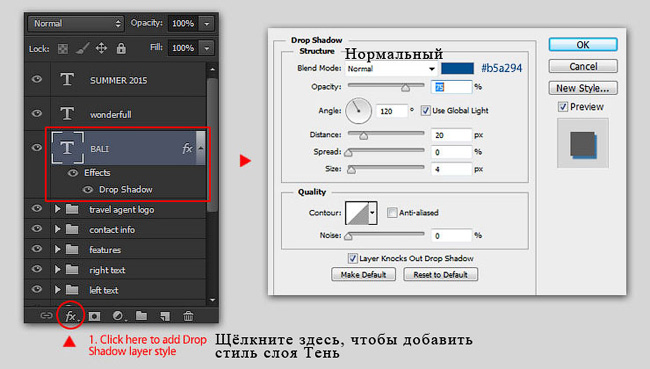Toggle Layer Knocks Out Drop Shadow
650x369 pixels.
coord(353,258)
